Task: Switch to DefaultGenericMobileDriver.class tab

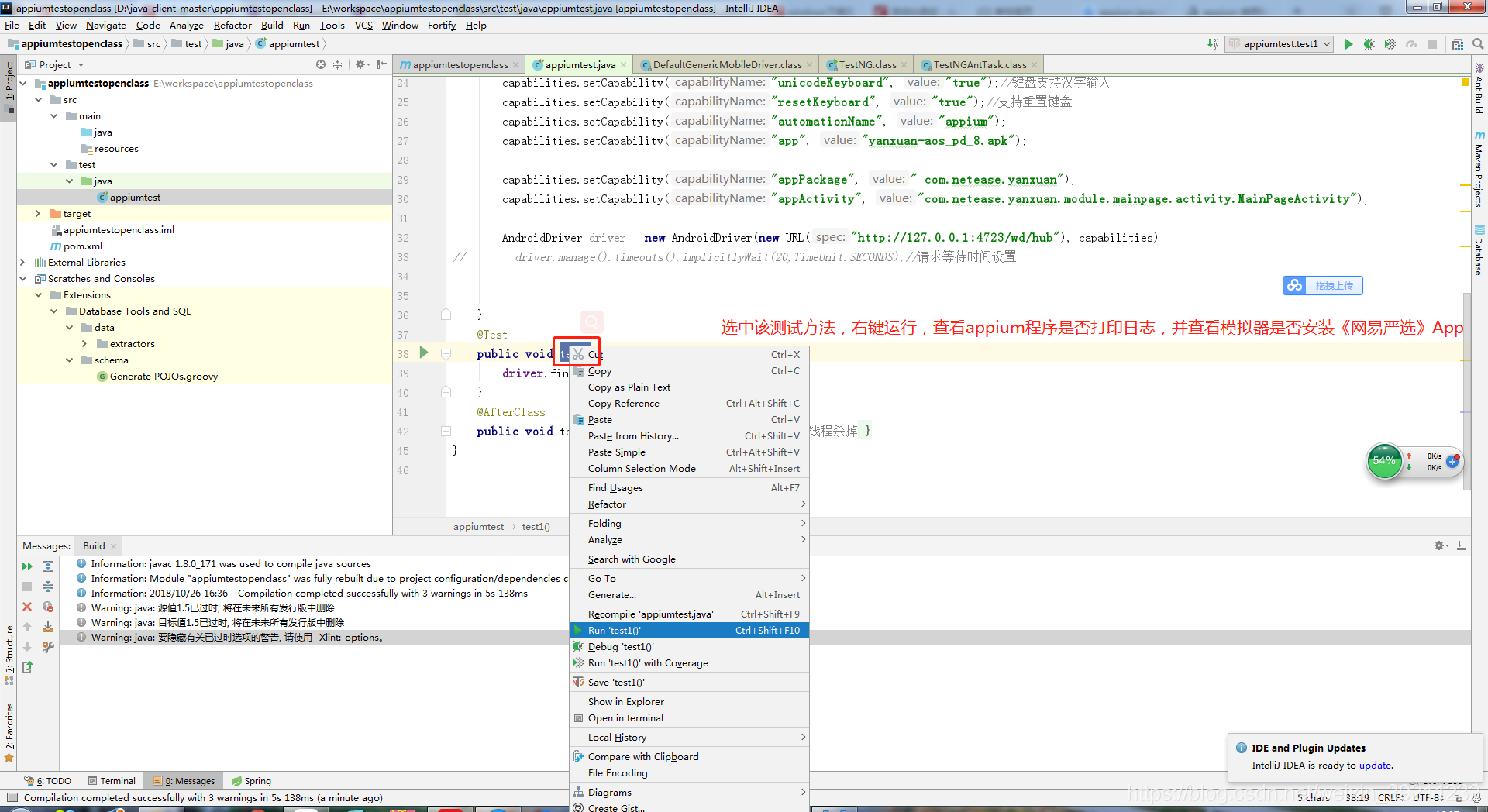Action: tap(726, 65)
